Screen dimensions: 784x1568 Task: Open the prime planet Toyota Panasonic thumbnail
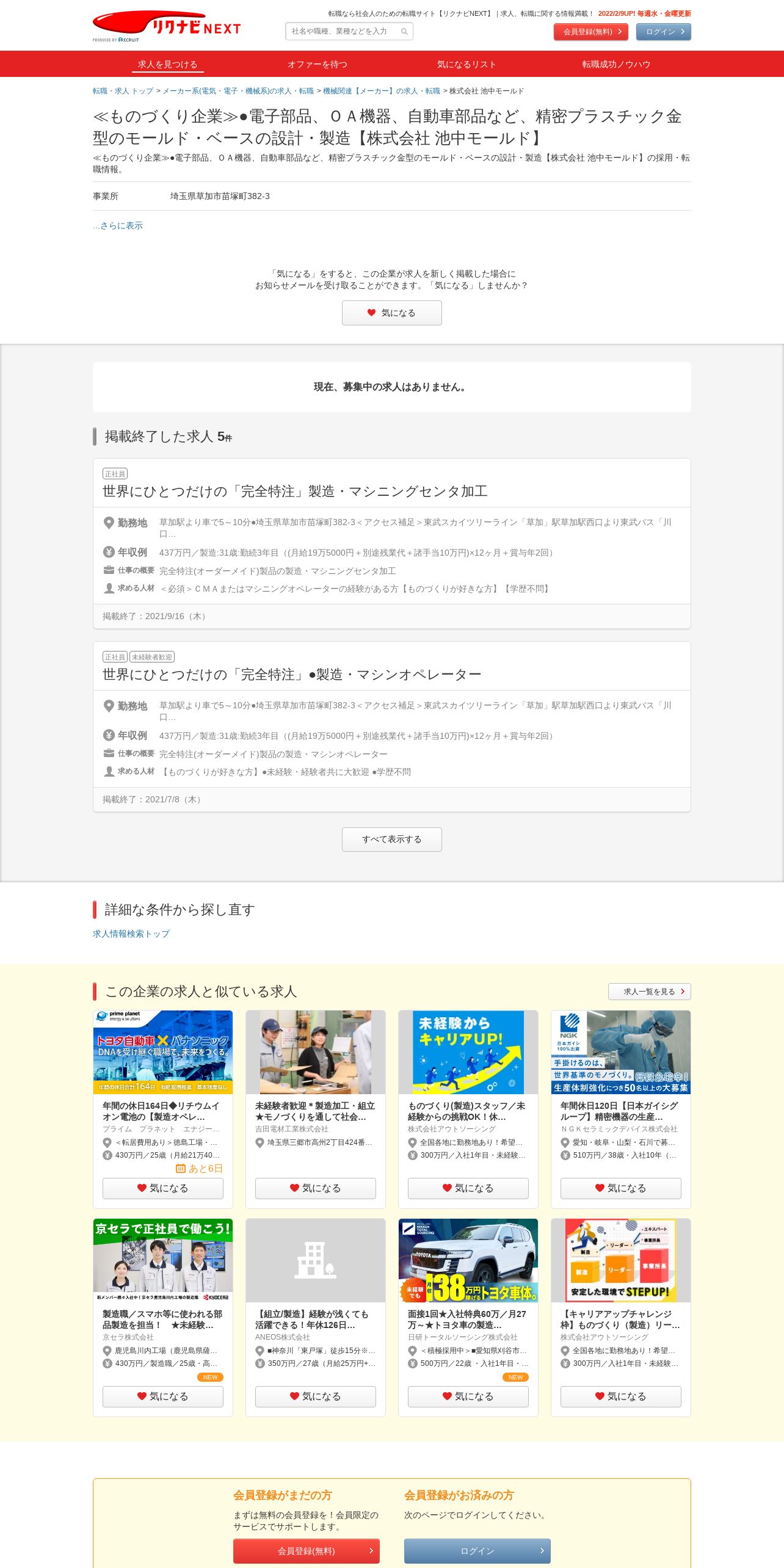click(x=163, y=1052)
